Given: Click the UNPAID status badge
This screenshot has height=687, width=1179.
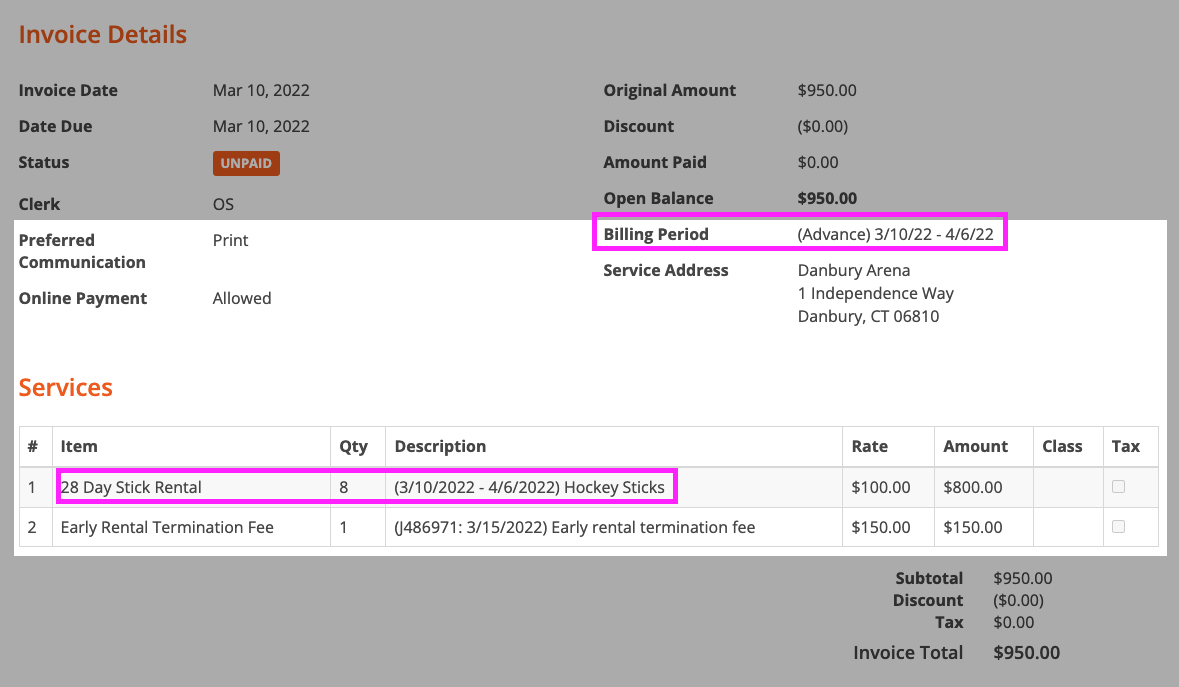Looking at the screenshot, I should [246, 163].
